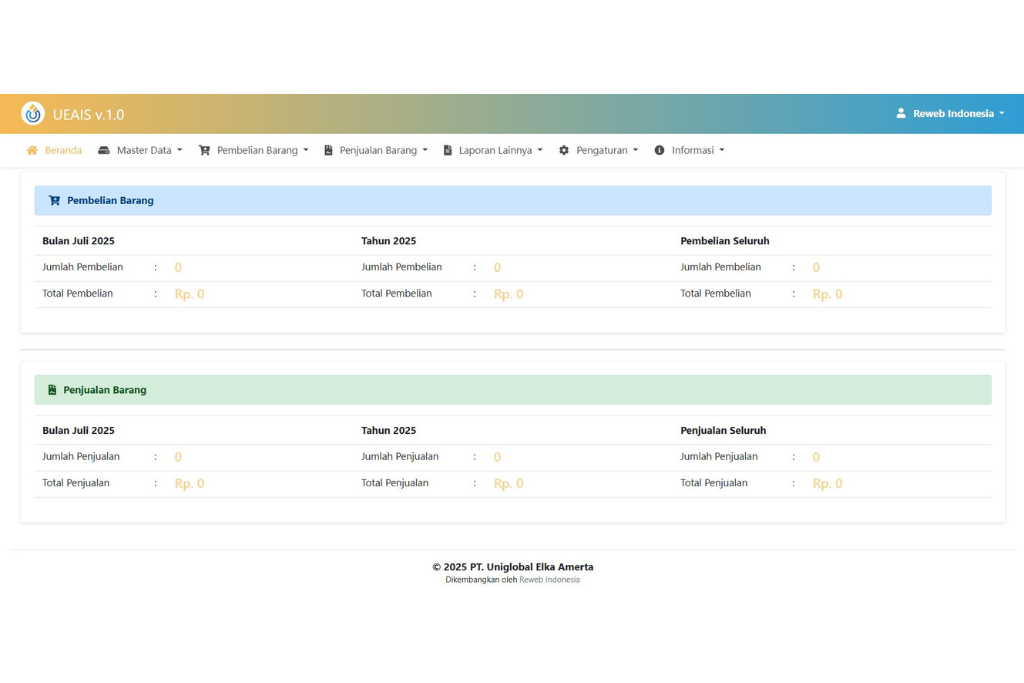Screen dimensions: 1024x683
Task: Click the home icon beside Beranda
Action: pos(32,150)
